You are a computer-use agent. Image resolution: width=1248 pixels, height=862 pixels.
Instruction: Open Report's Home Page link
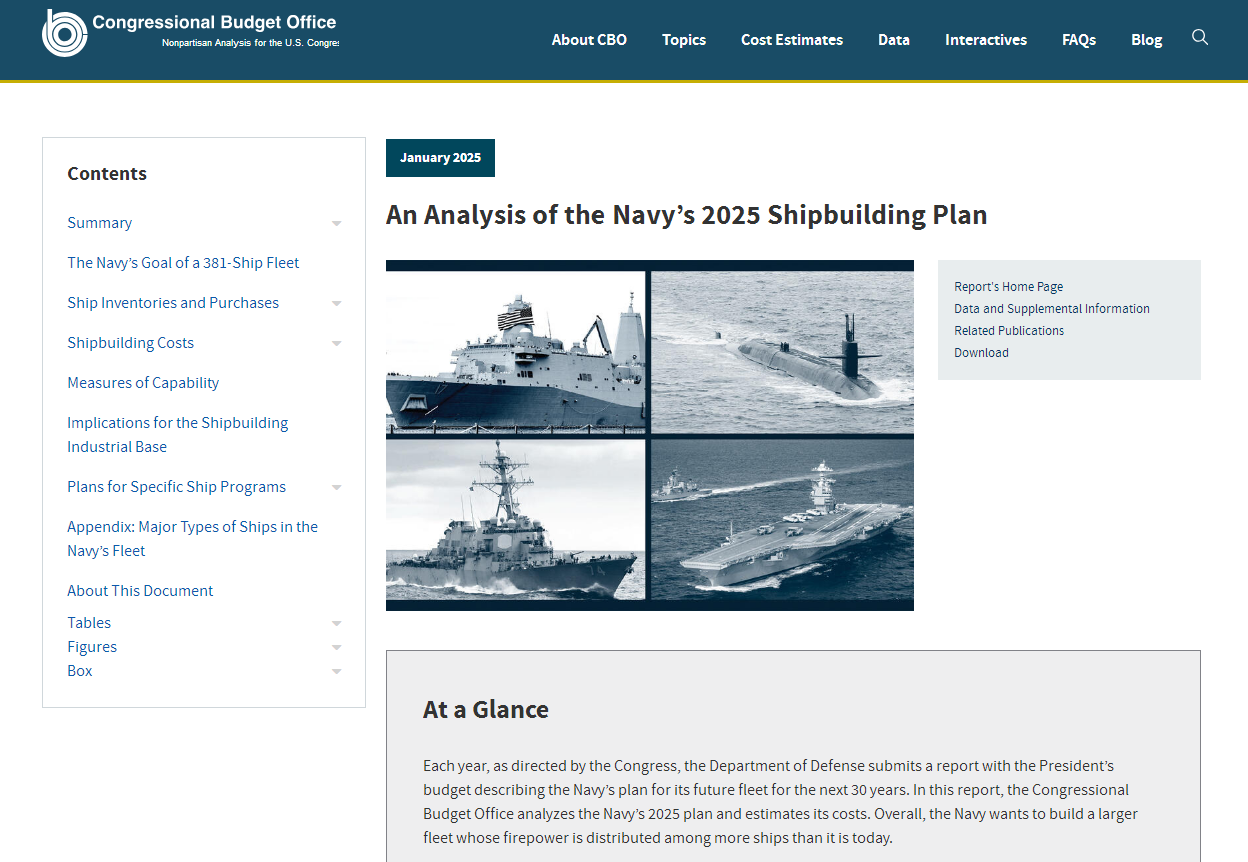1008,287
